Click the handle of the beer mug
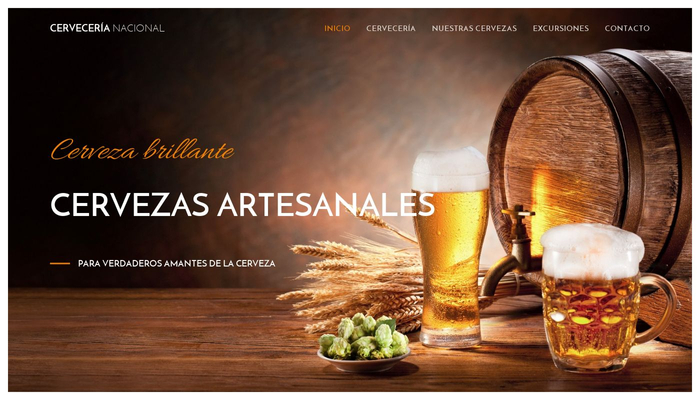Viewport: 700px width, 400px height. point(661,308)
